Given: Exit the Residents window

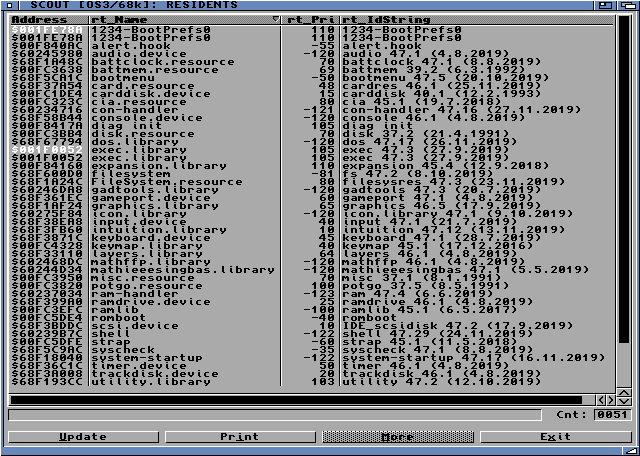Looking at the screenshot, I should (555, 437).
